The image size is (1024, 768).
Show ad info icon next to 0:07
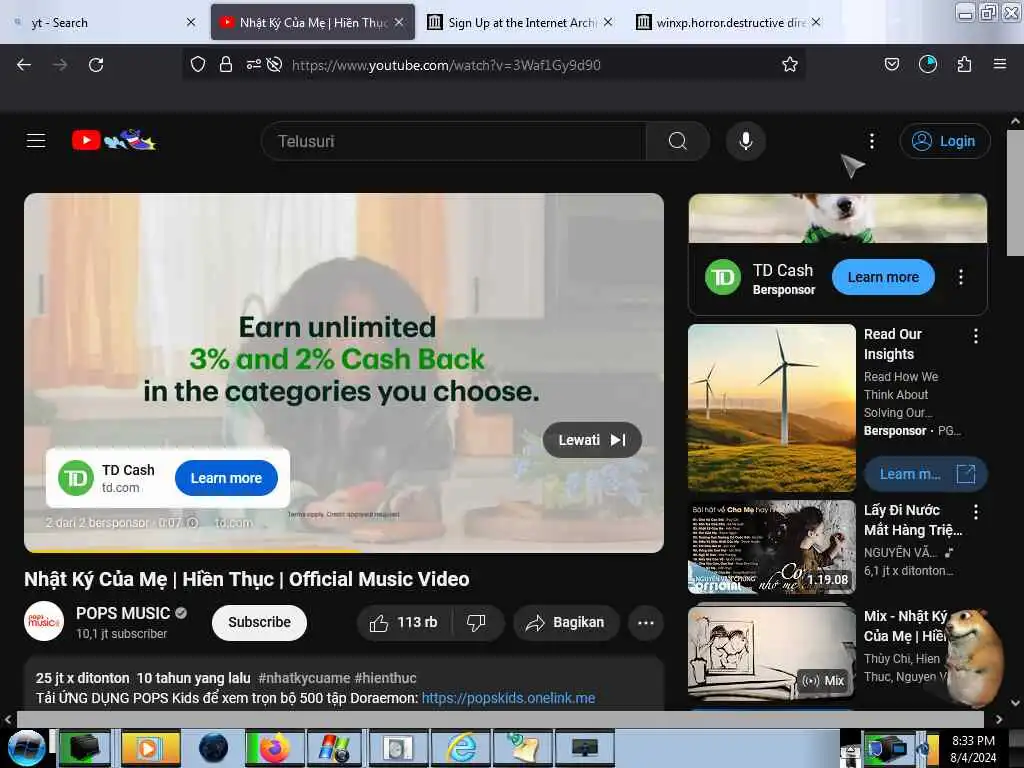point(192,522)
